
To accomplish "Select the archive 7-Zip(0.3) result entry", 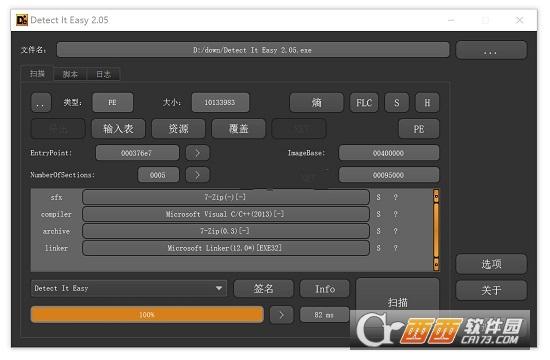I will point(226,231).
